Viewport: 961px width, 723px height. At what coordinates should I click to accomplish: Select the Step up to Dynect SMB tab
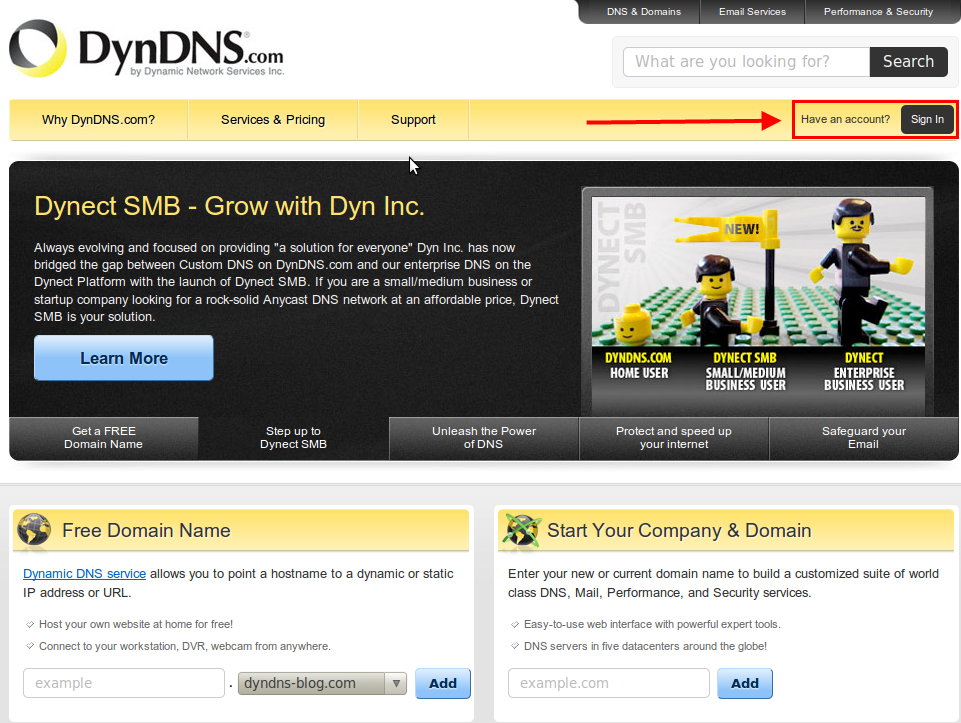point(294,438)
